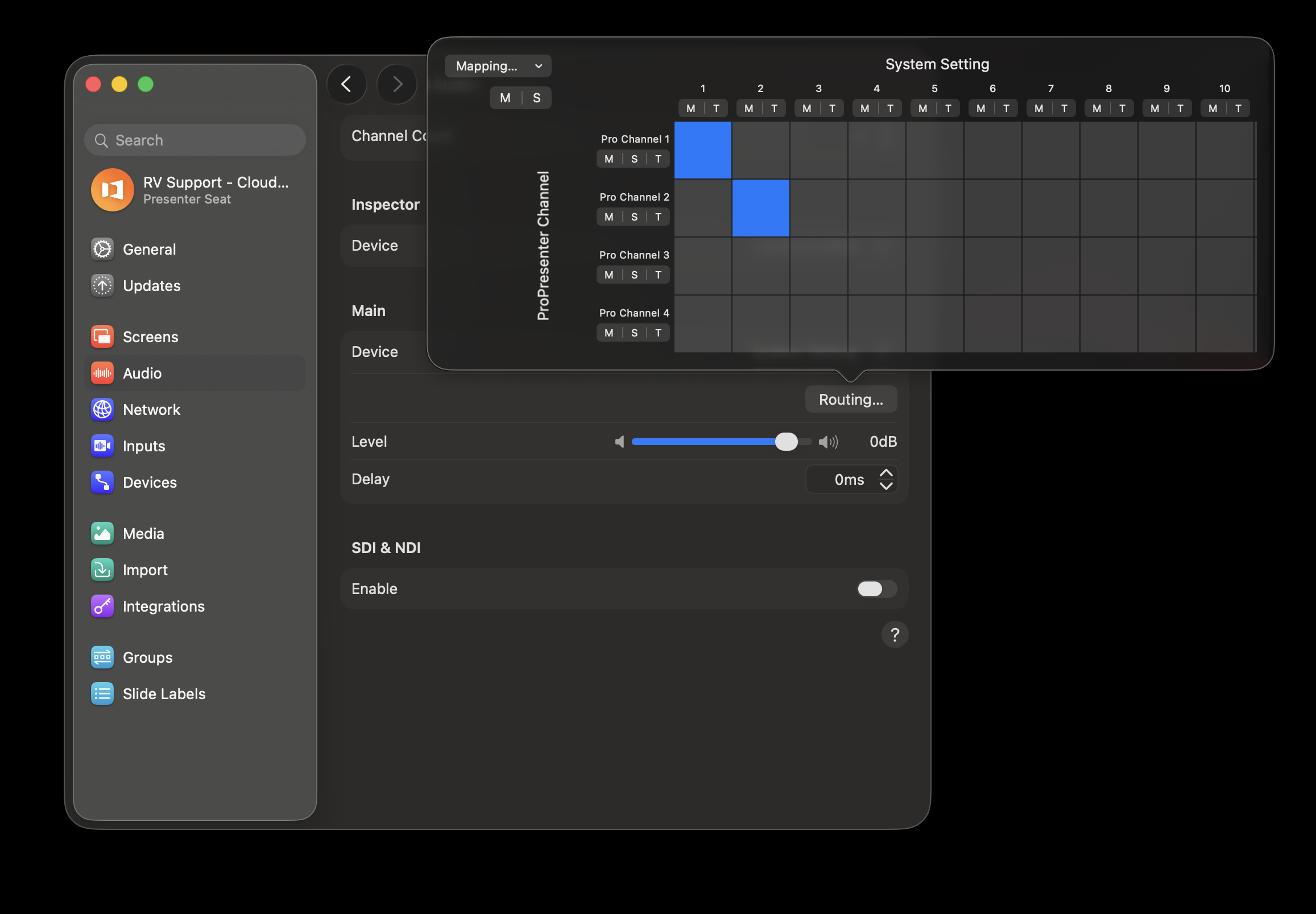Toggle the SDI & NDI Enable switch
1316x914 pixels.
876,589
